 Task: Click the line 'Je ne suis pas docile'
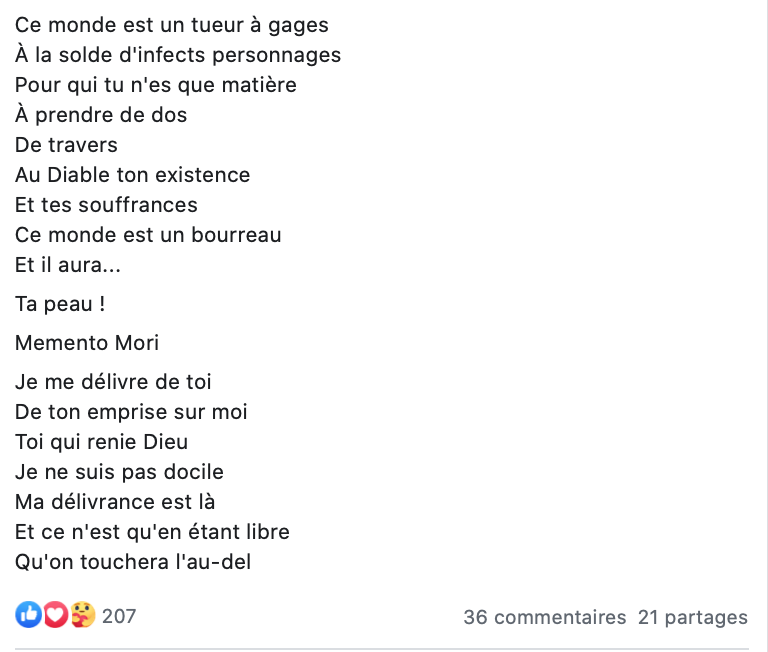[119, 472]
